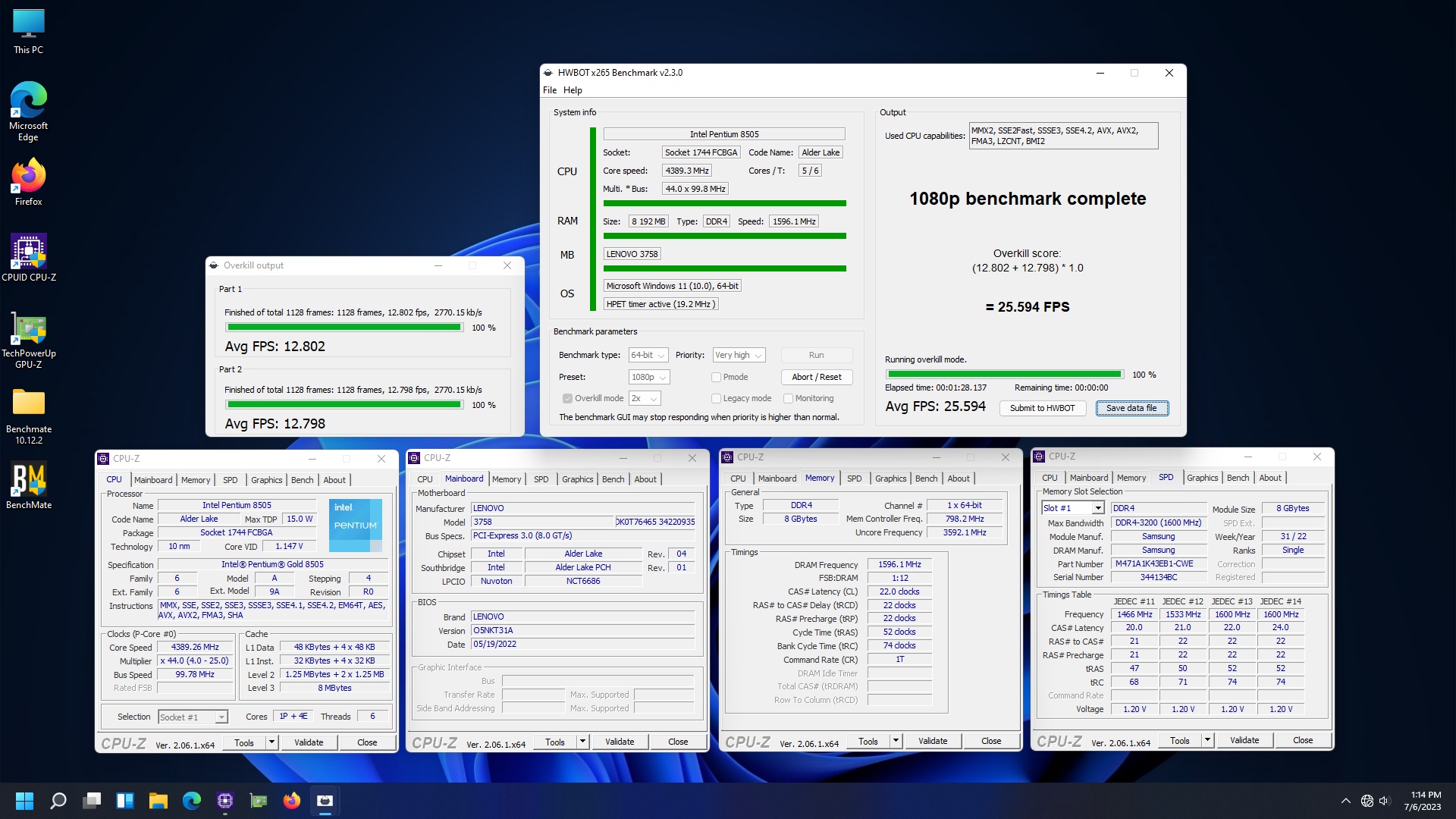Switch to CPU-Z on the taskbar

(x=225, y=801)
